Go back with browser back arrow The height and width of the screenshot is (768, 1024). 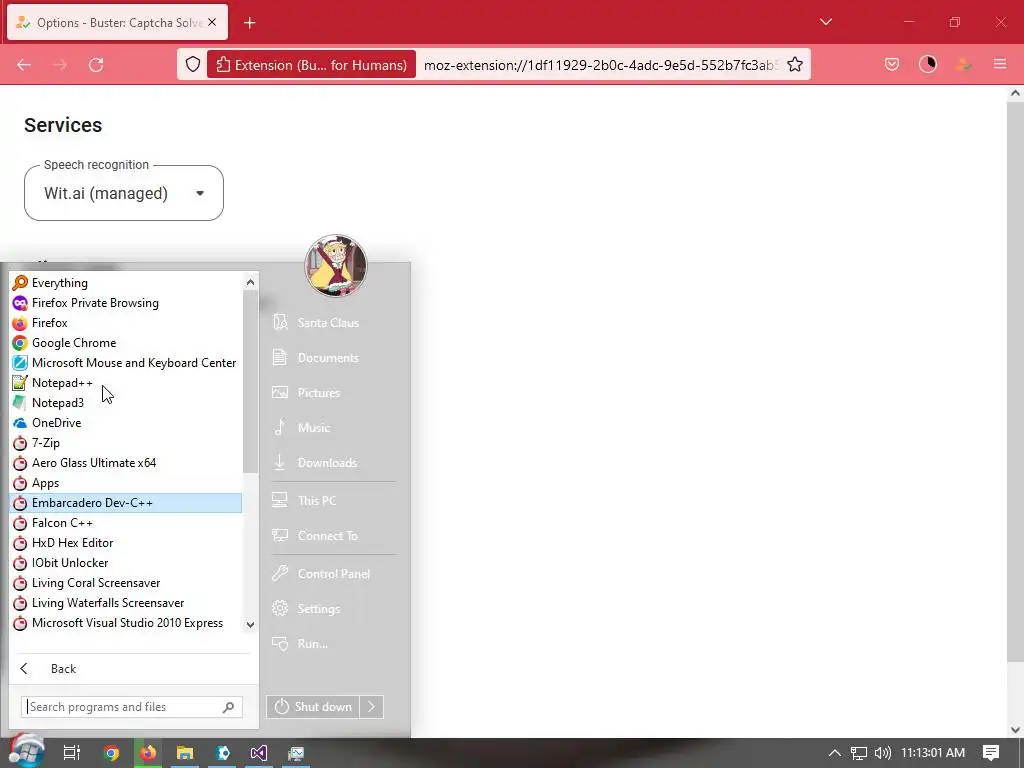24,65
